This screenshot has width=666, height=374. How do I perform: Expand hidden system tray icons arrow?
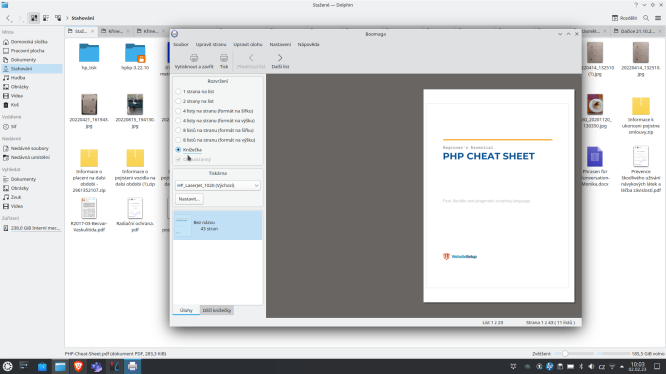[622, 366]
